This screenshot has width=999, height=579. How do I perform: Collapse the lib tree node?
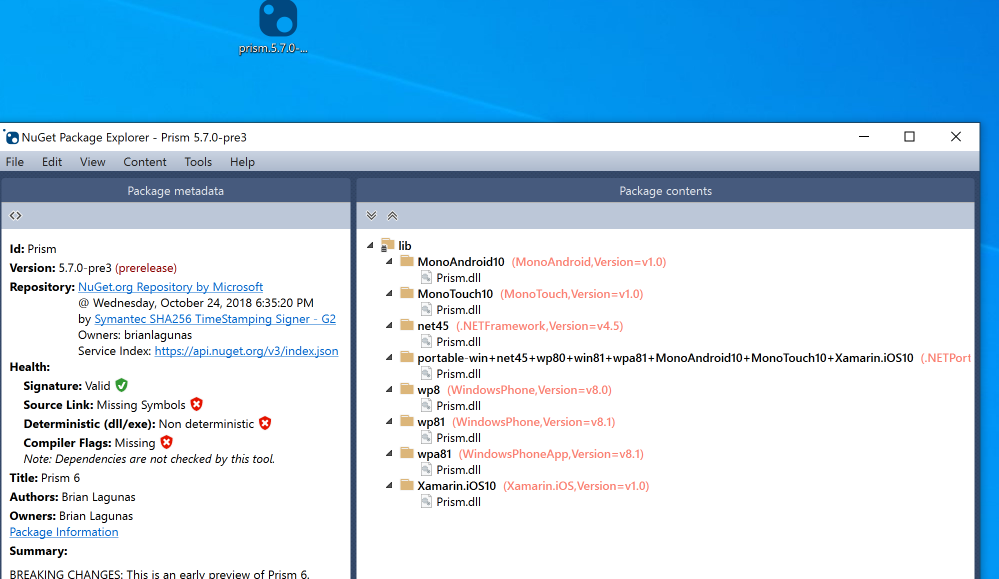[x=370, y=245]
